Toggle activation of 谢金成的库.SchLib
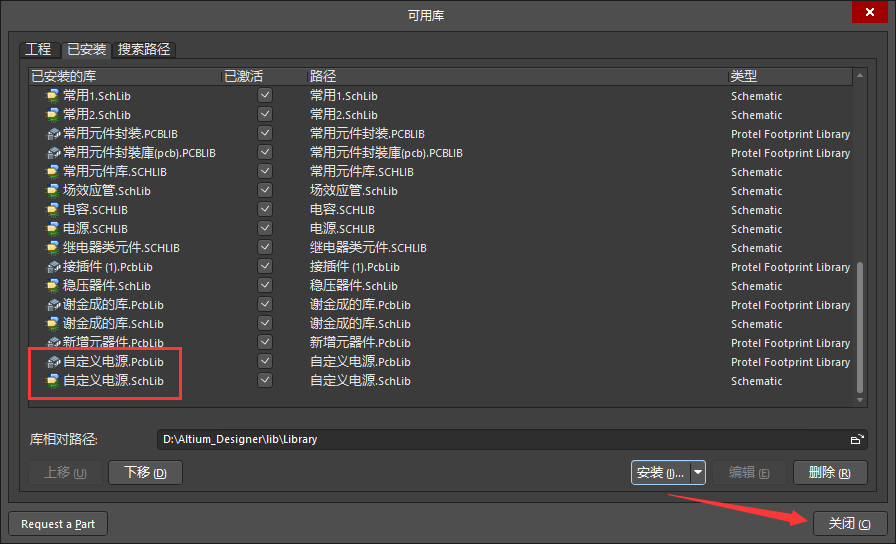896x544 pixels. point(265,323)
